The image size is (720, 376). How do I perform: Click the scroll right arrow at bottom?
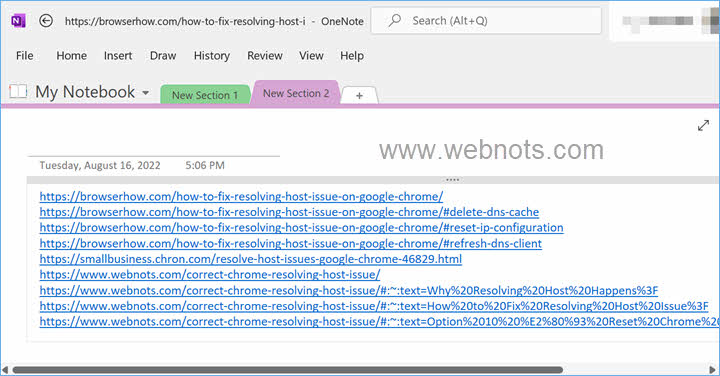(x=713, y=370)
